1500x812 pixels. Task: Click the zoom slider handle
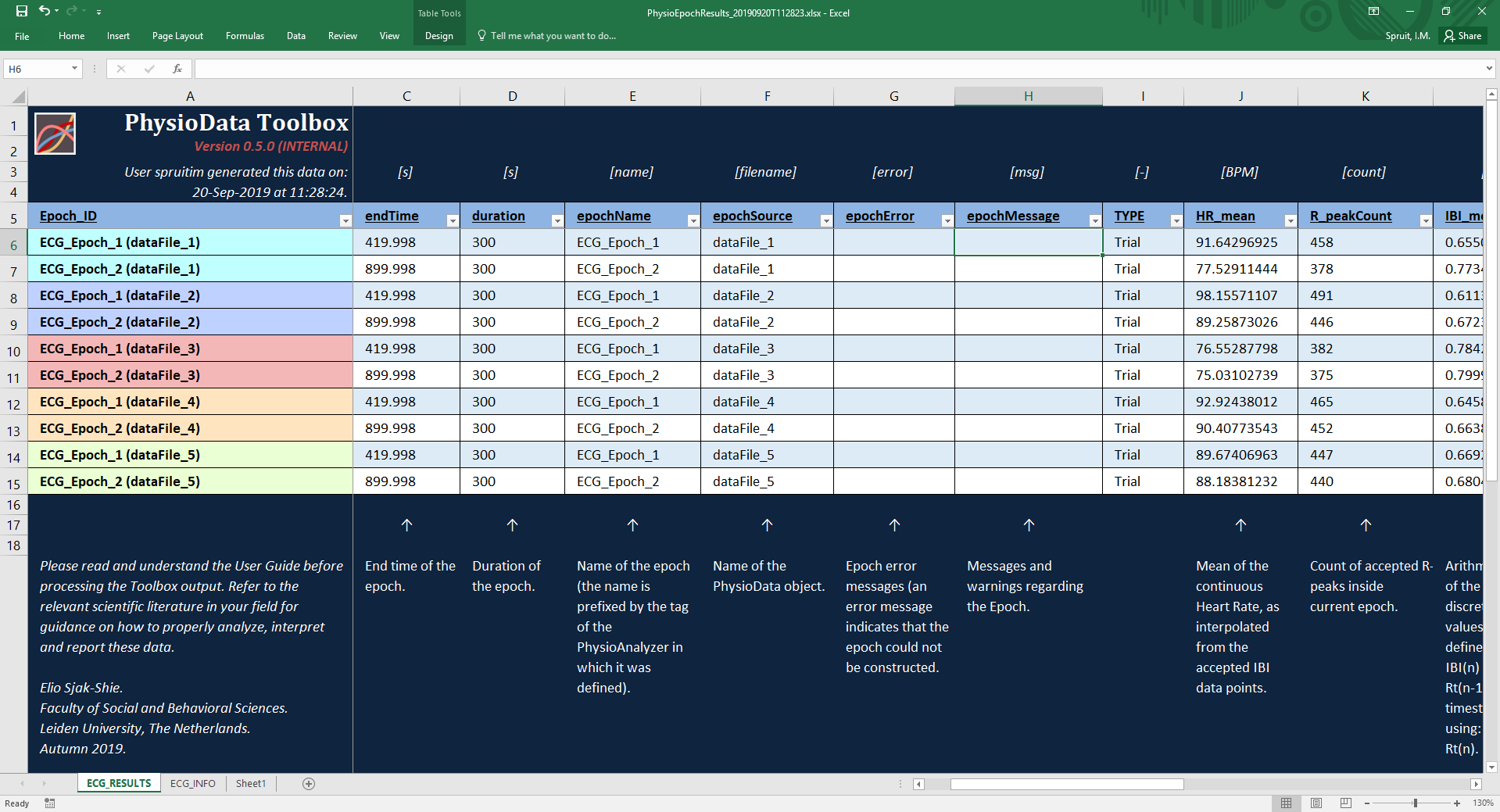(x=1415, y=803)
